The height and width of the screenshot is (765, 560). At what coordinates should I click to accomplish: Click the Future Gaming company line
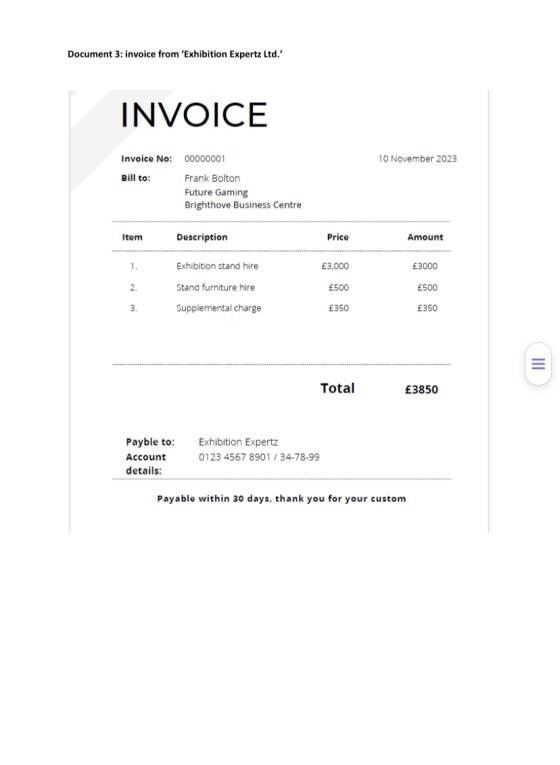[216, 192]
